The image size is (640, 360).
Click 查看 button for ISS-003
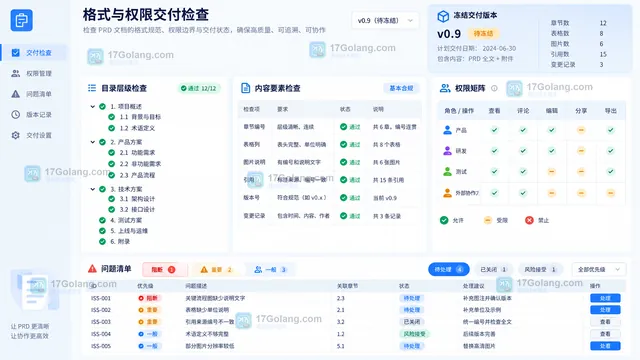tap(605, 322)
